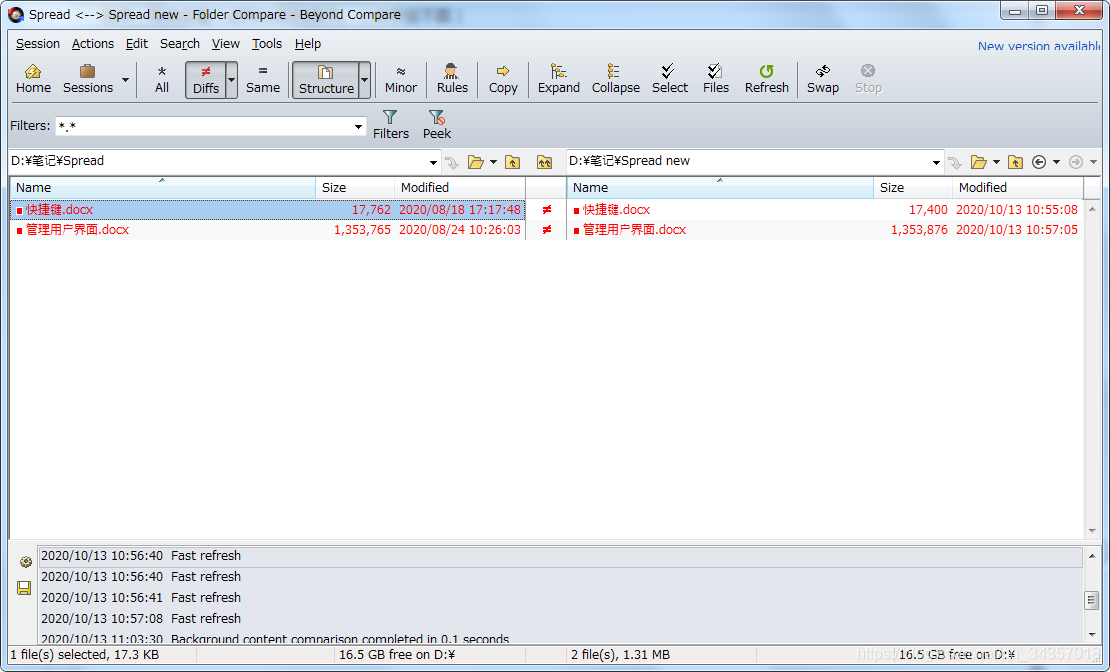Refresh the folder comparison
1110x672 pixels.
767,79
